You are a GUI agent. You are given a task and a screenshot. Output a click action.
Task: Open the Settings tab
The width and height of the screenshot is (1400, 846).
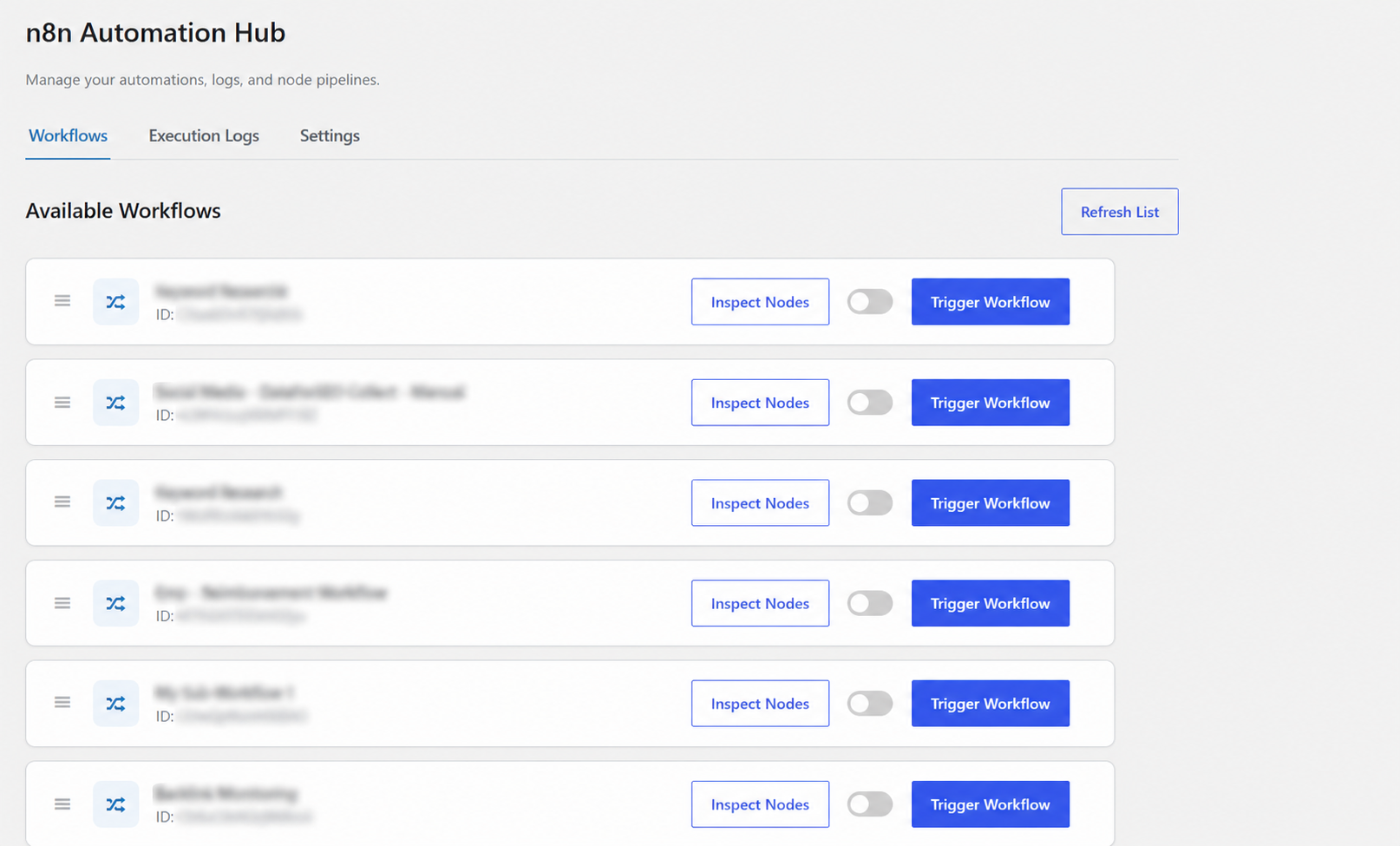(330, 135)
